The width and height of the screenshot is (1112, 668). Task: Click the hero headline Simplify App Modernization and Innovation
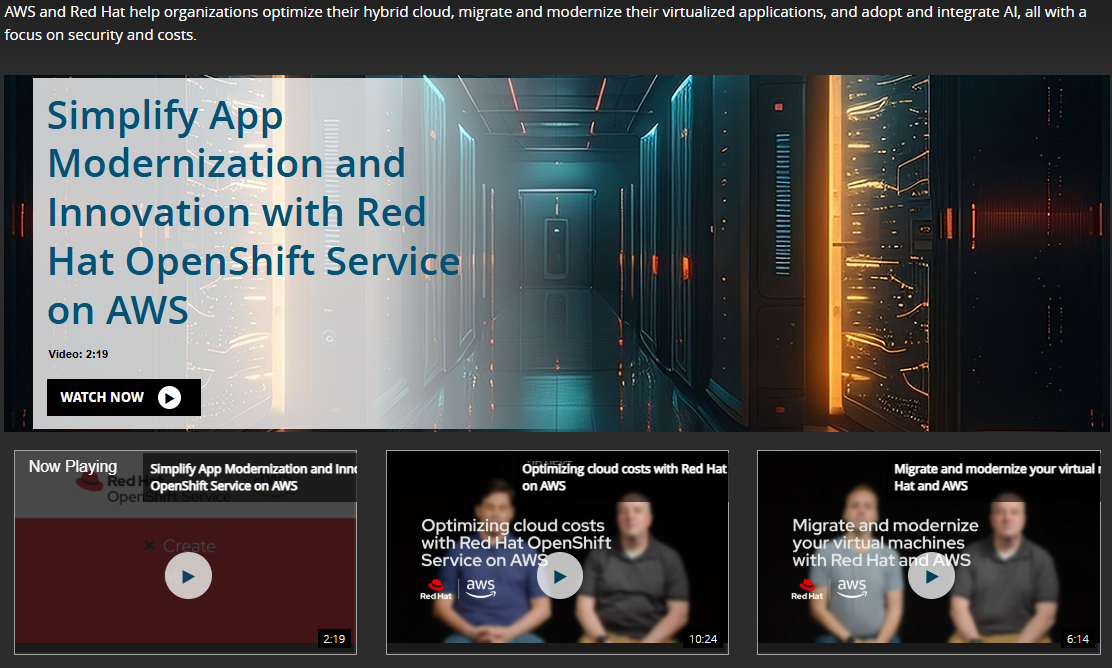(252, 213)
